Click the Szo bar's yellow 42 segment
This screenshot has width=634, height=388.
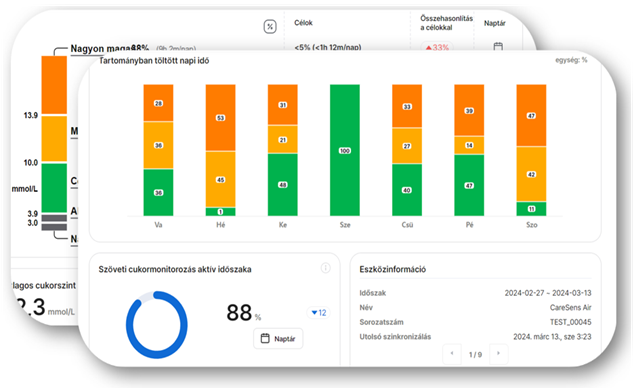coord(531,174)
